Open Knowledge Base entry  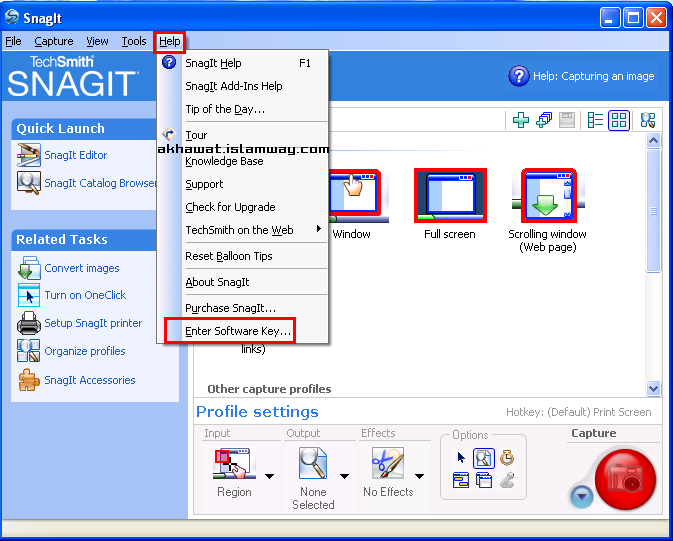(x=243, y=161)
